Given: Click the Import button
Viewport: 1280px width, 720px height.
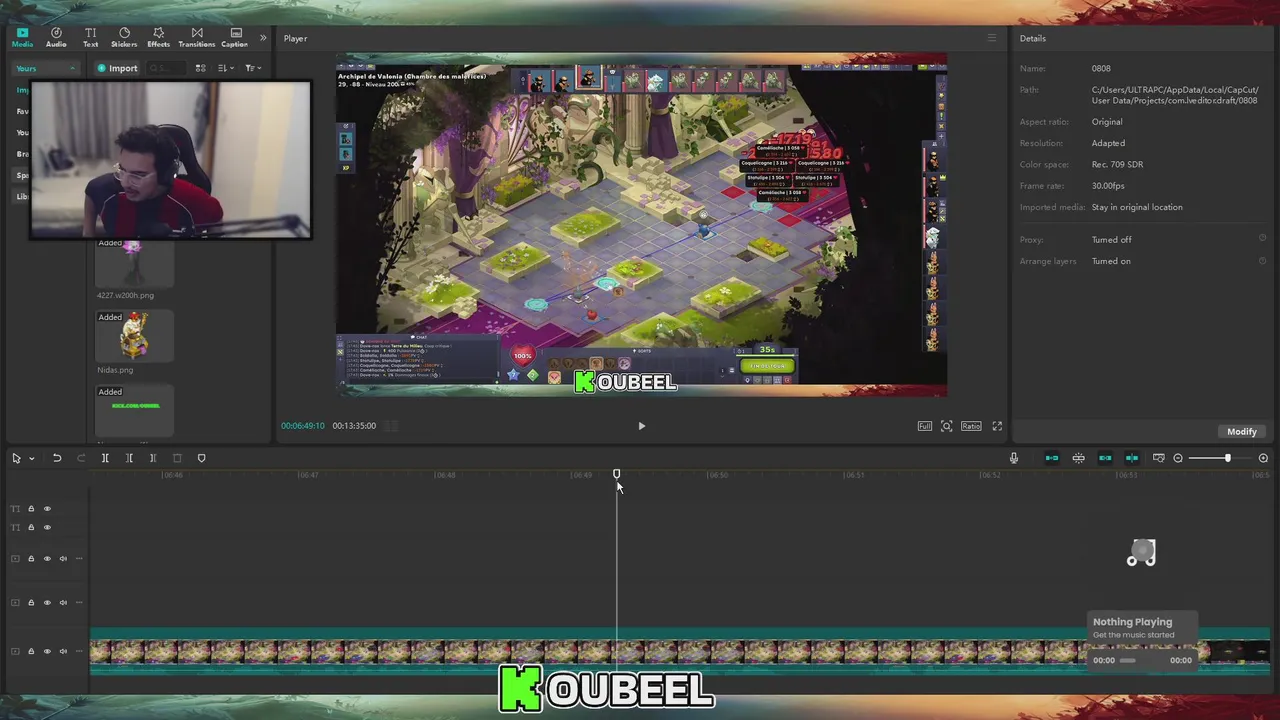Looking at the screenshot, I should click(x=117, y=68).
